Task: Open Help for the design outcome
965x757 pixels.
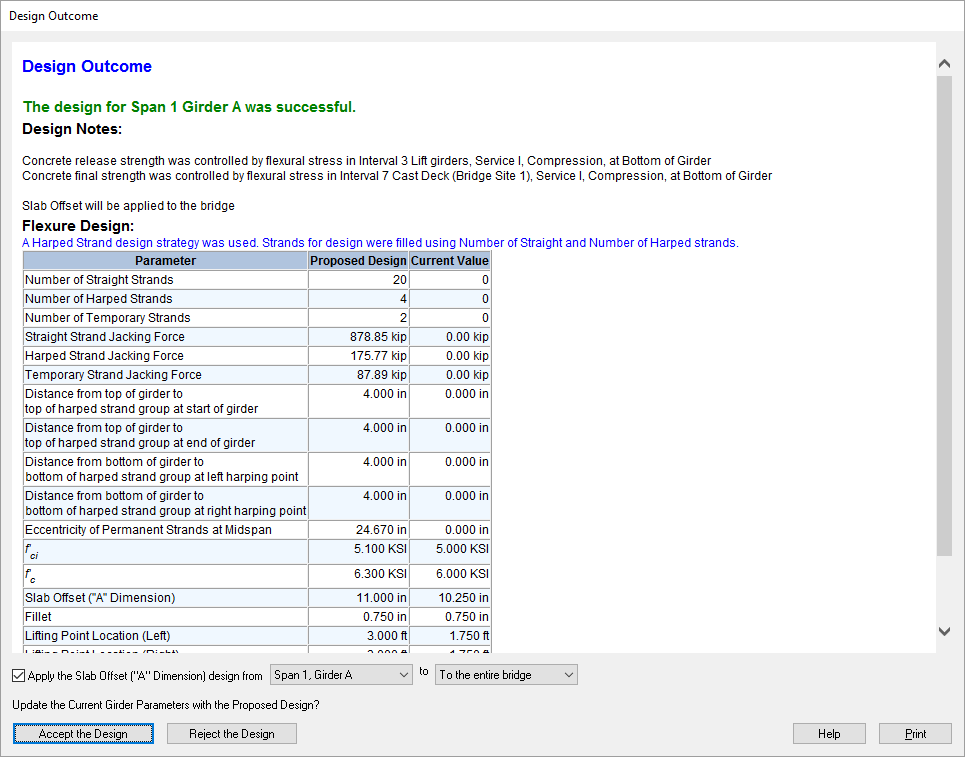Action: (x=829, y=734)
